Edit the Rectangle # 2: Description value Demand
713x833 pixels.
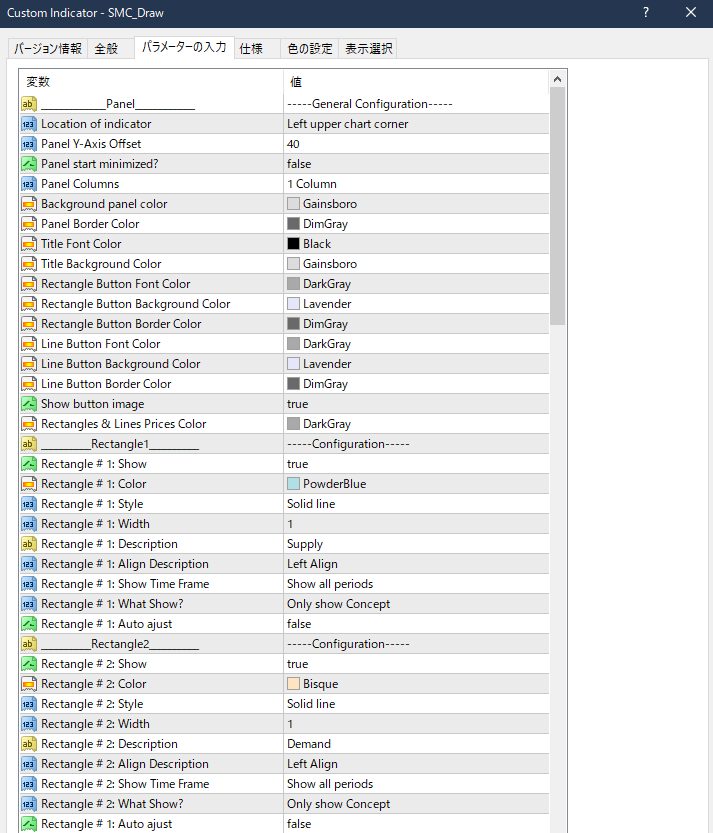tap(416, 744)
